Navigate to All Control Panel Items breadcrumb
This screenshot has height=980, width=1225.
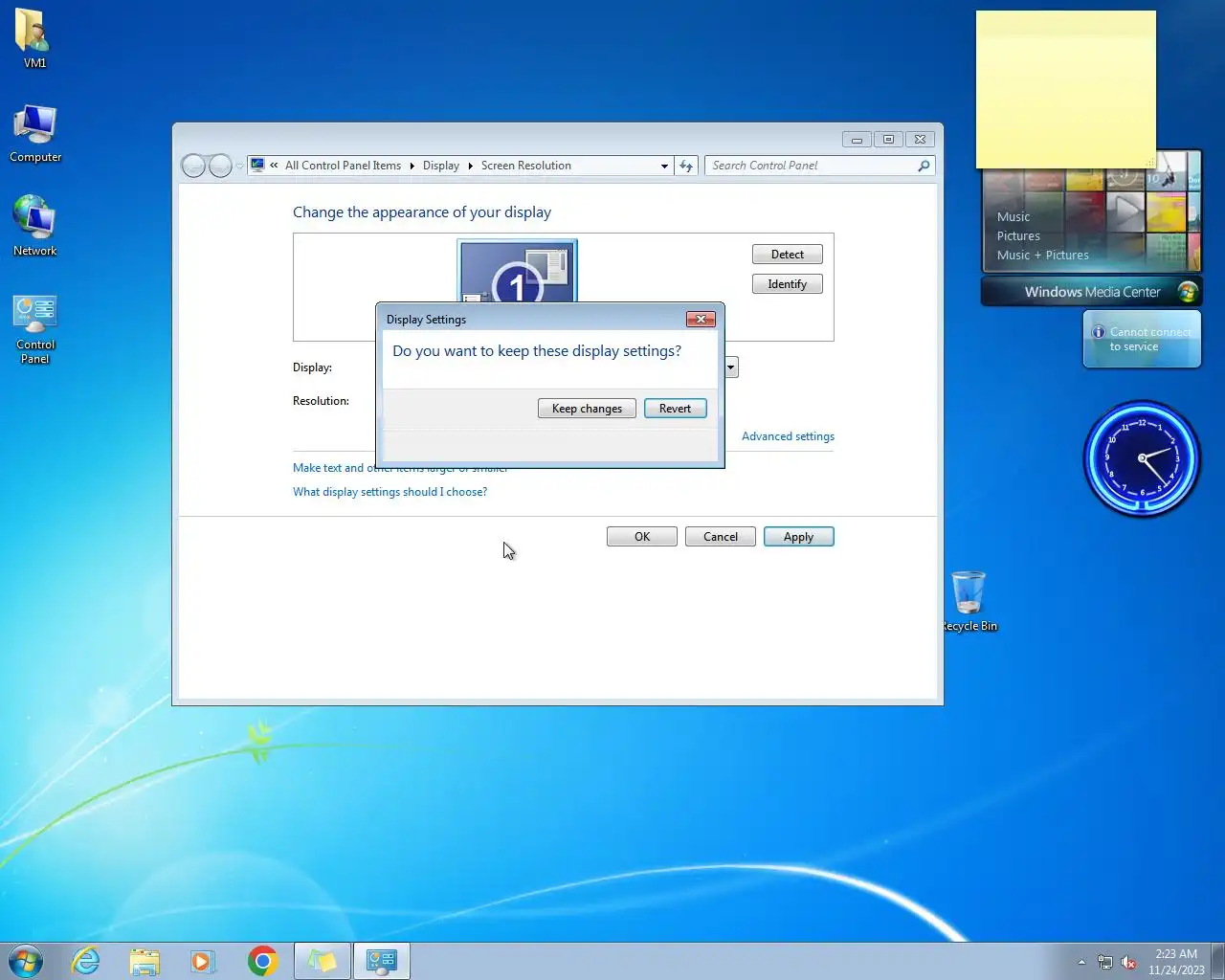click(343, 166)
